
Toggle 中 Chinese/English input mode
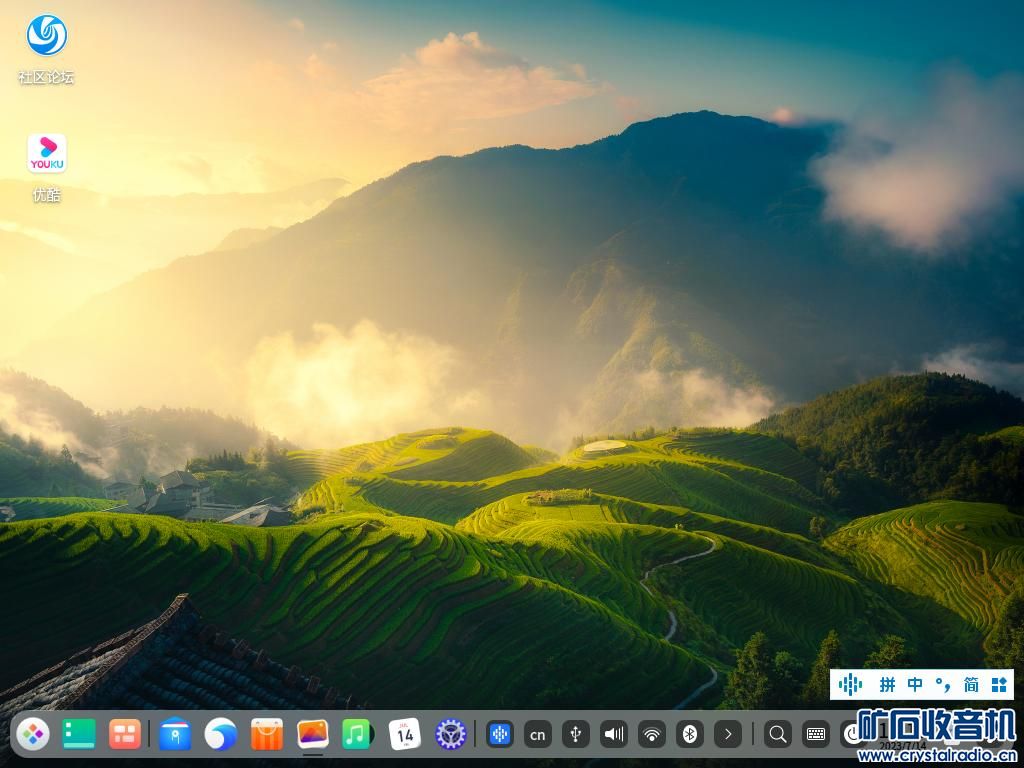915,685
